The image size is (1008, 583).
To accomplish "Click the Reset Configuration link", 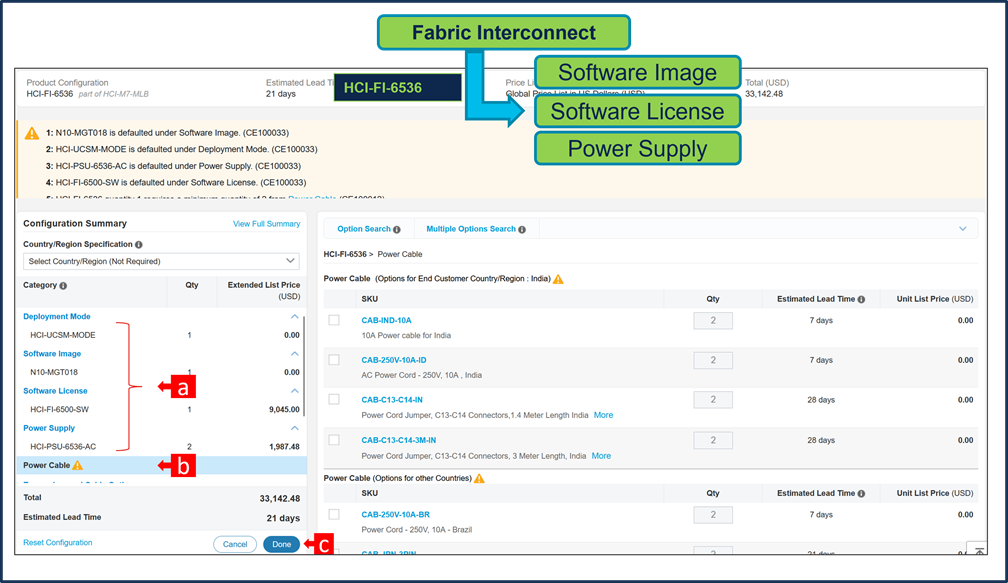I will (58, 543).
